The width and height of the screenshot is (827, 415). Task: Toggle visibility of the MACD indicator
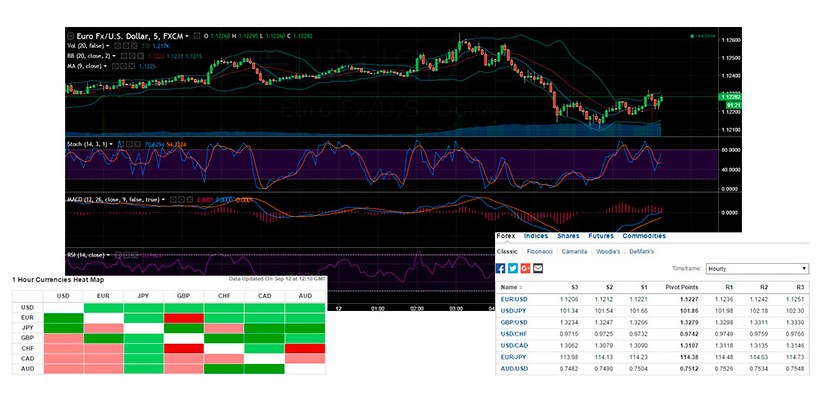pos(173,199)
